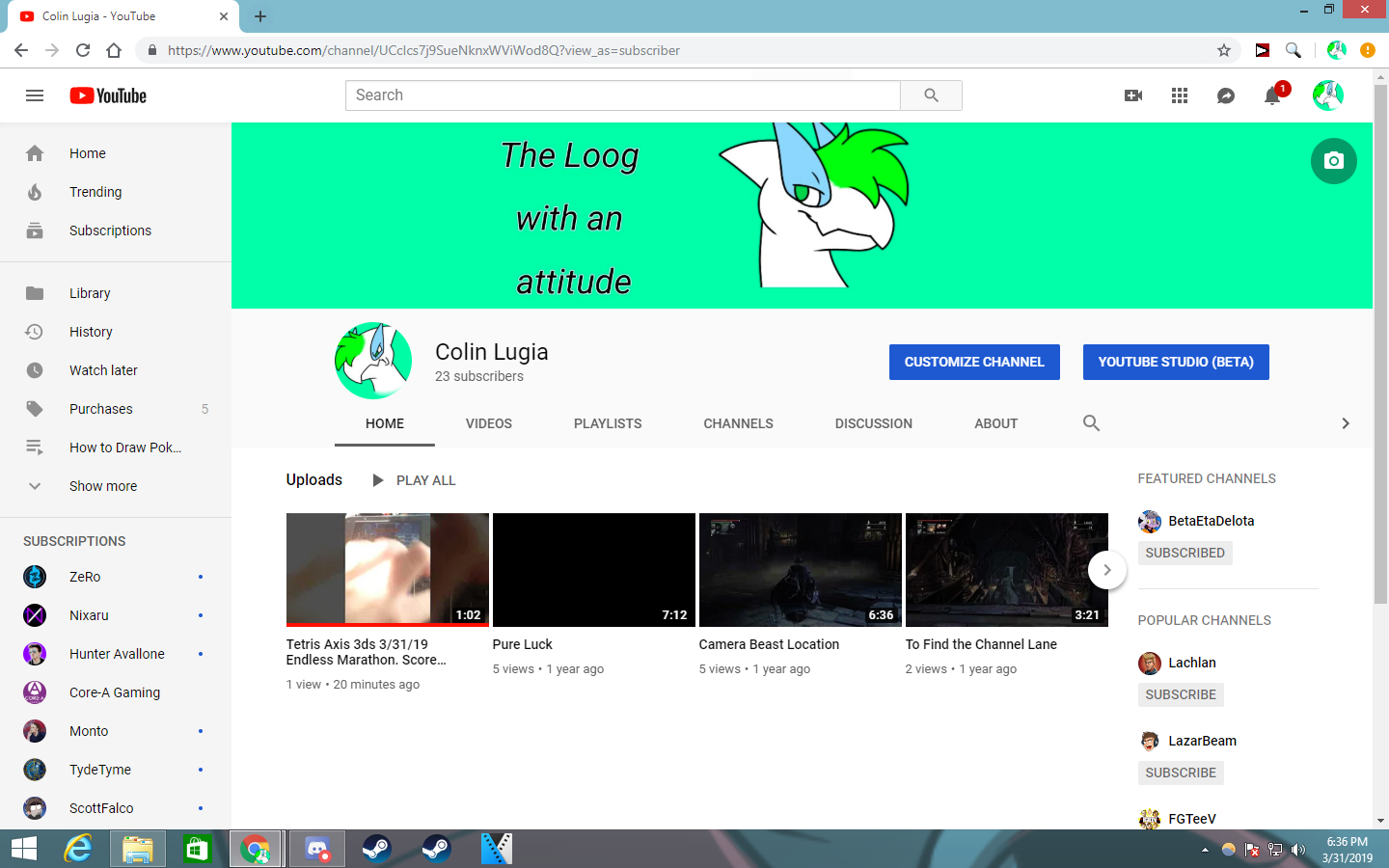1389x868 pixels.
Task: Toggle BetaEtaDelota Subscribed button
Action: pos(1185,553)
